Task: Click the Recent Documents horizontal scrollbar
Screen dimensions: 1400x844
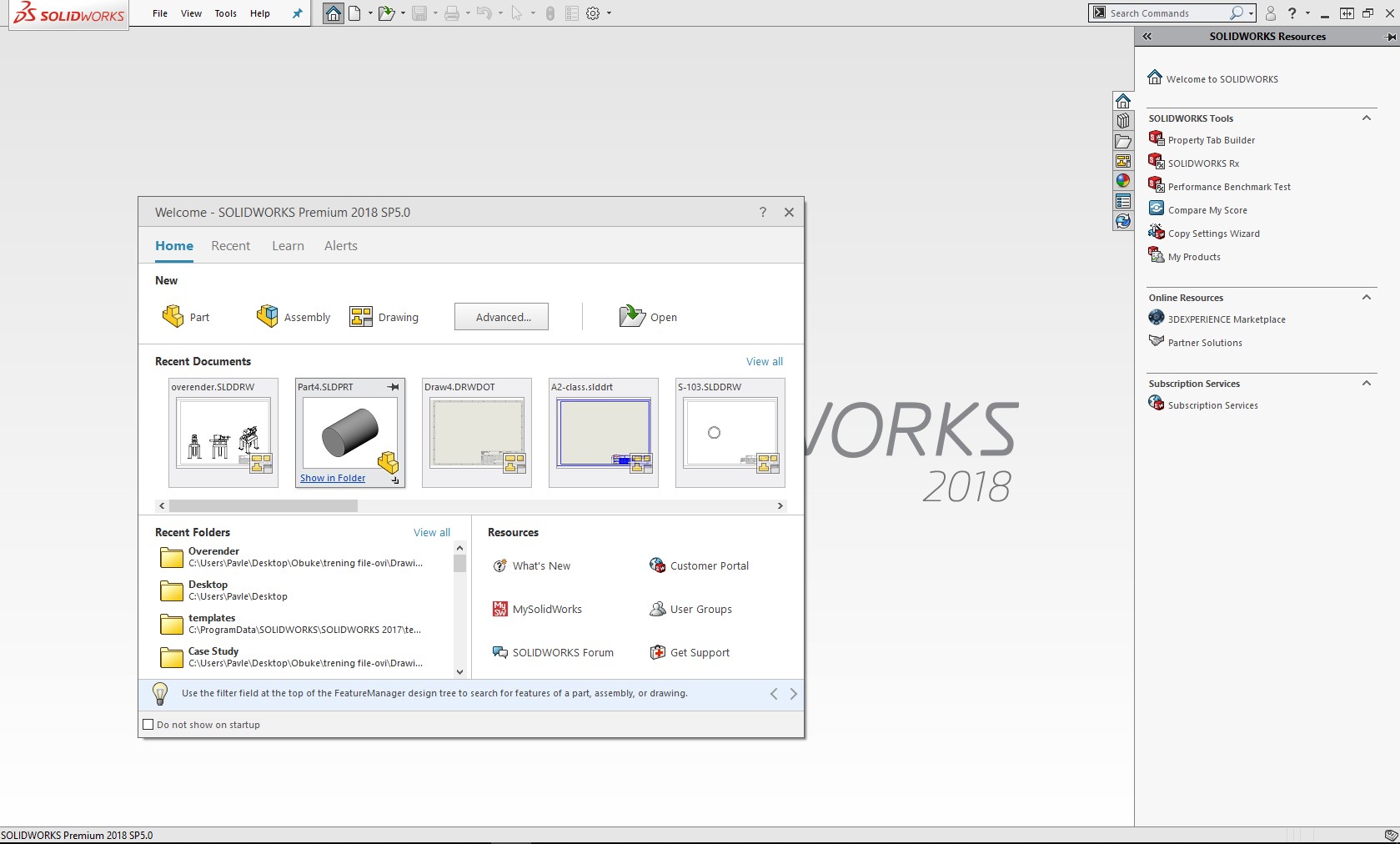Action: (263, 505)
